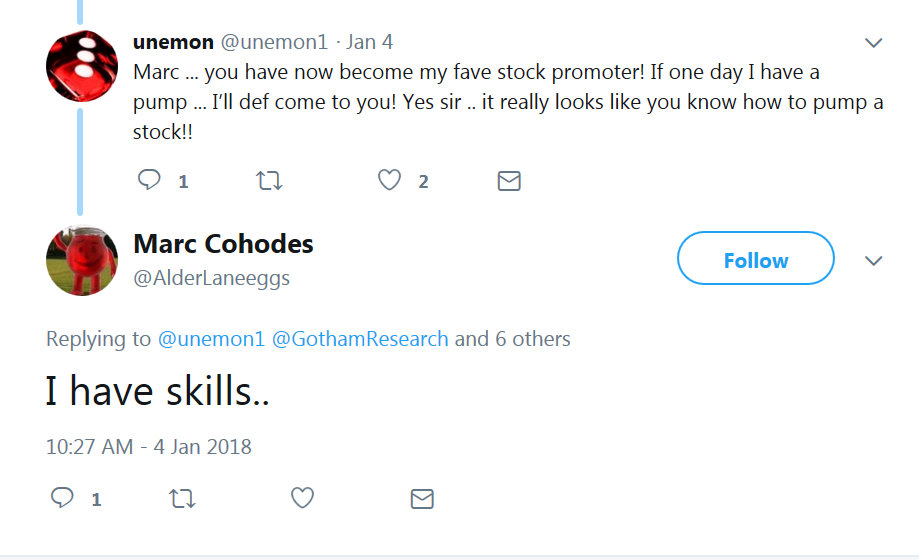Click Marc Cohodes' profile picture
This screenshot has height=560, width=919.
coord(82,260)
